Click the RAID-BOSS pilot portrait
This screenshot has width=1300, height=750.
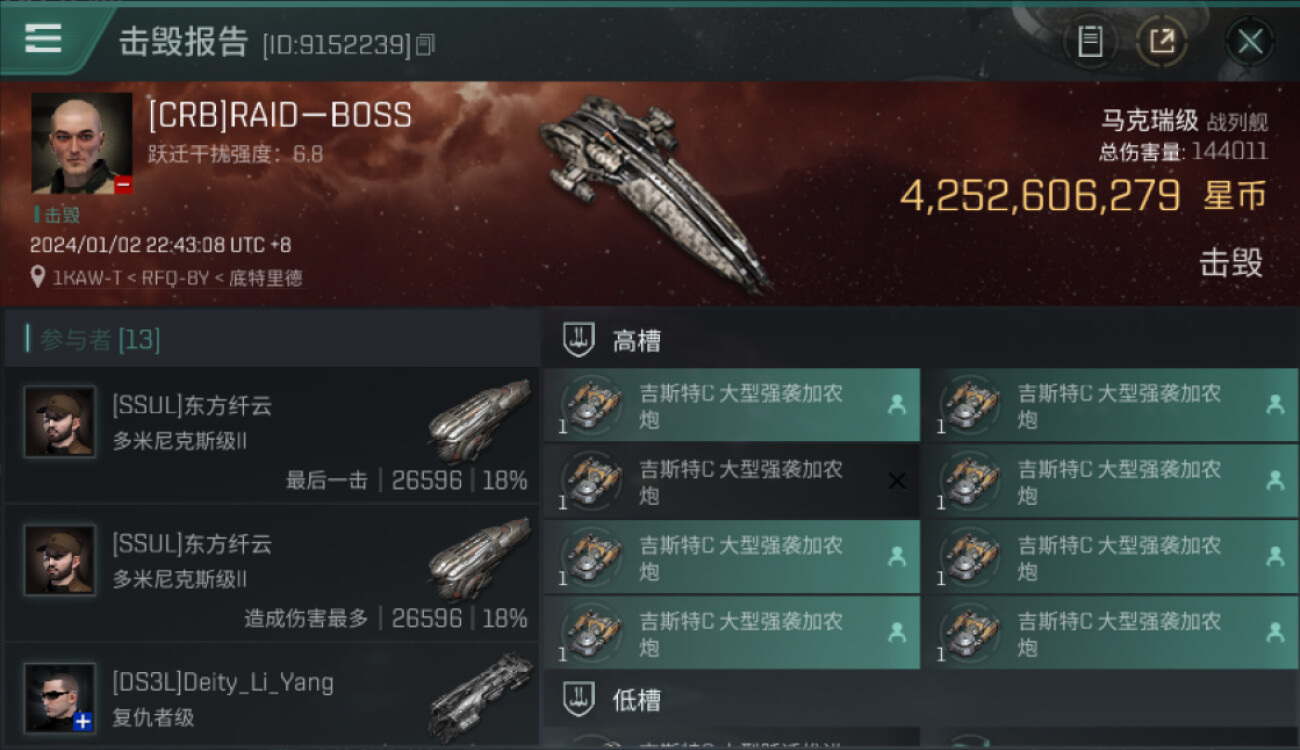tap(82, 144)
